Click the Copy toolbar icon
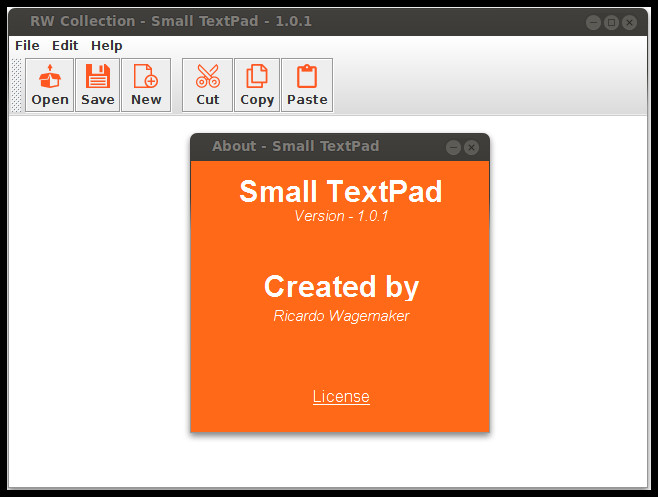658x497 pixels. coord(257,85)
